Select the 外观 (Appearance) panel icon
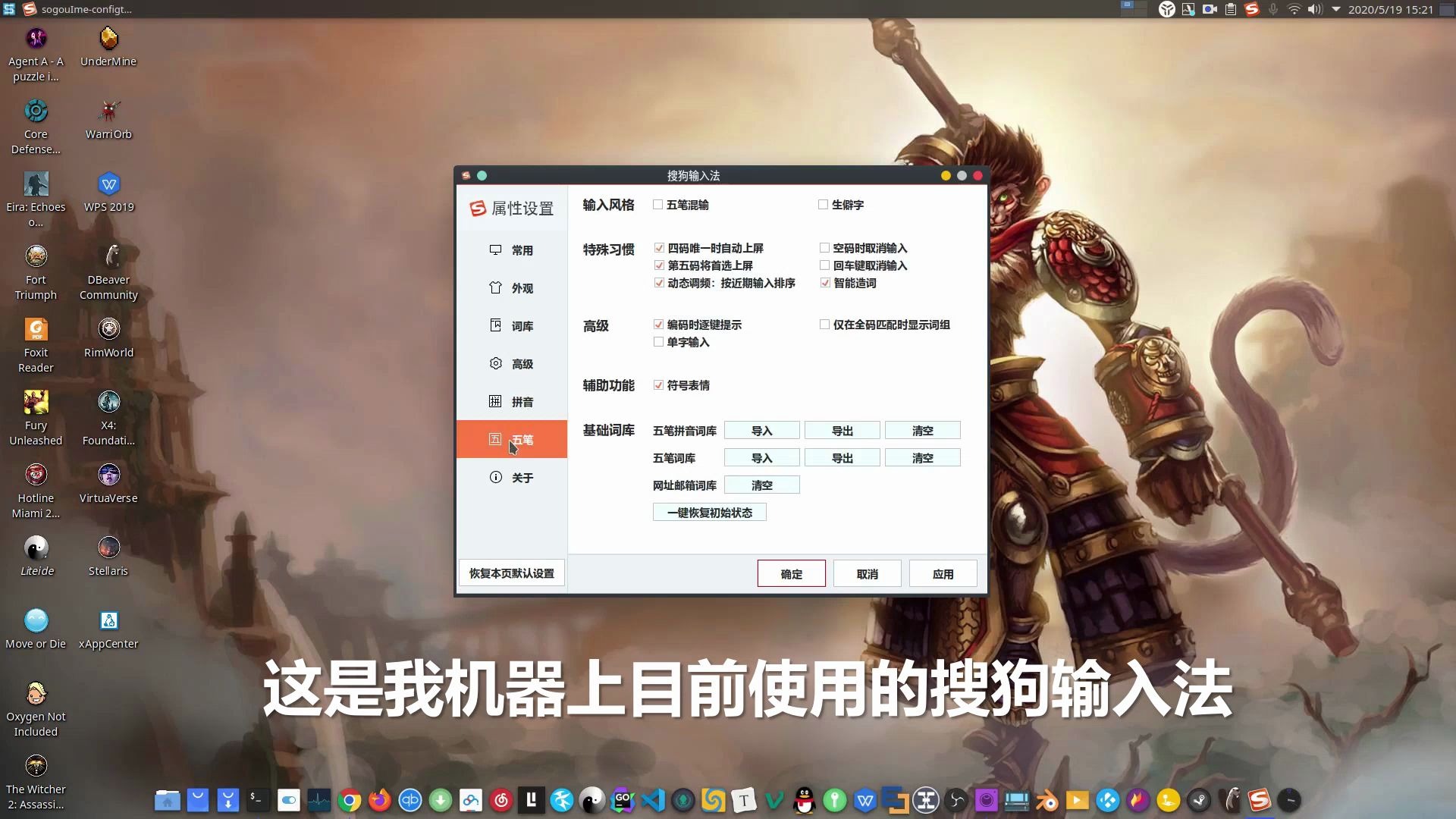 [495, 287]
